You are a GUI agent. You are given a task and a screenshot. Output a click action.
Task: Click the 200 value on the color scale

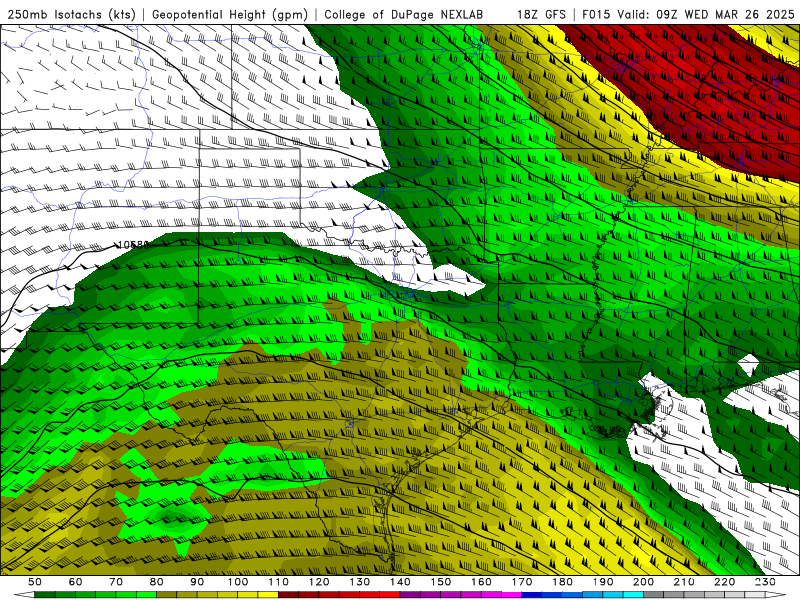(643, 582)
